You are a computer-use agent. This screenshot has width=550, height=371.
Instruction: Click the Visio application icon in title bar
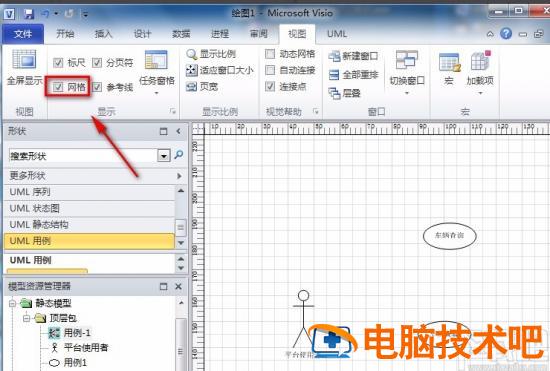pyautogui.click(x=9, y=14)
